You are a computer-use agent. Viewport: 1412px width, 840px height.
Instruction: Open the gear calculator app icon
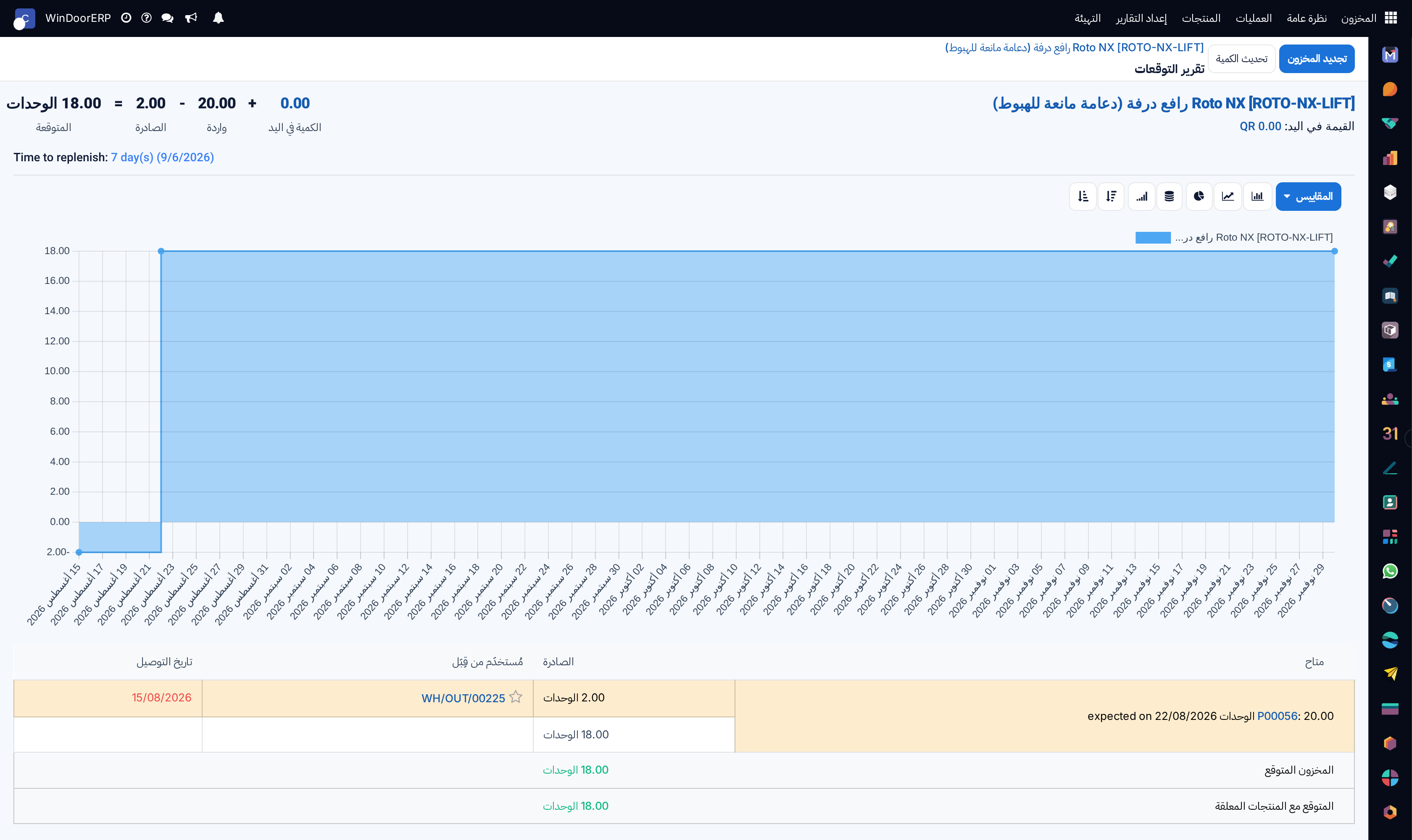(x=1389, y=227)
